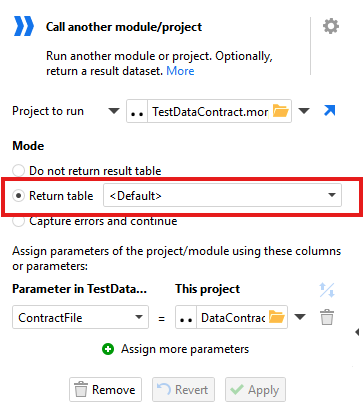Browse for project file with folder icon
Viewport: 363px width, 415px height.
[x=281, y=111]
